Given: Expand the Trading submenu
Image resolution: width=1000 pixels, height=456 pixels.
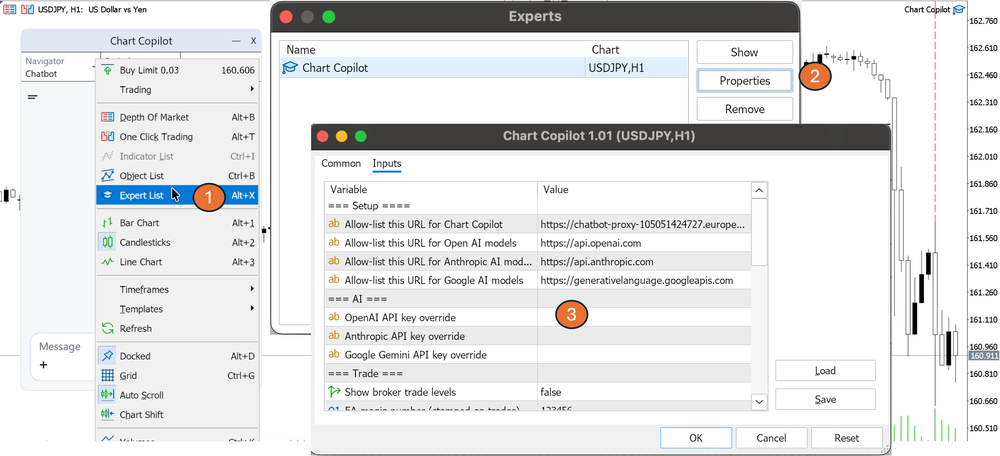Looking at the screenshot, I should click(178, 90).
